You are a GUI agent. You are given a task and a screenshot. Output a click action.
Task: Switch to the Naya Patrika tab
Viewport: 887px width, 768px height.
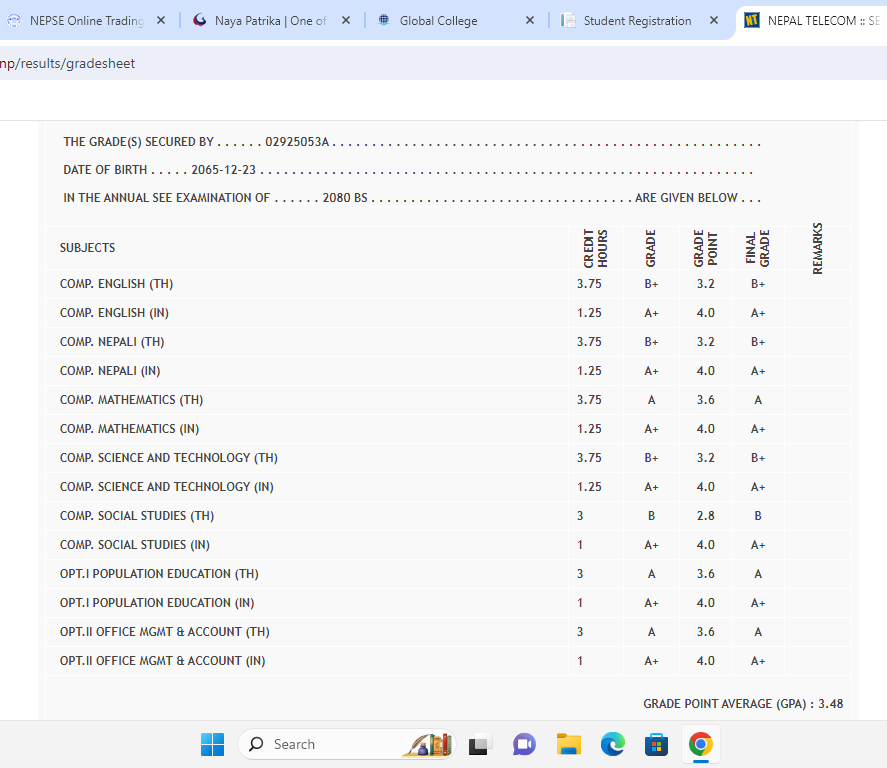pos(270,21)
